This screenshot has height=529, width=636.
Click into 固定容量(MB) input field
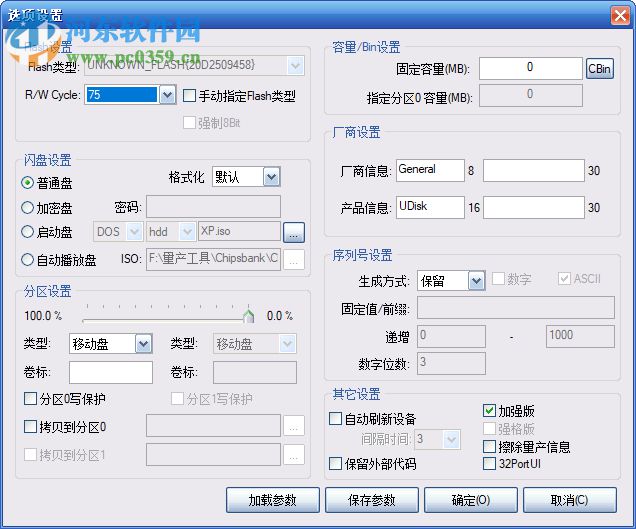click(531, 68)
